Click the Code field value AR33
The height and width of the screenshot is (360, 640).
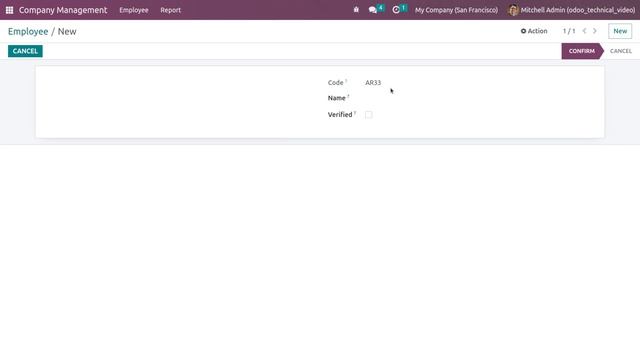point(373,82)
